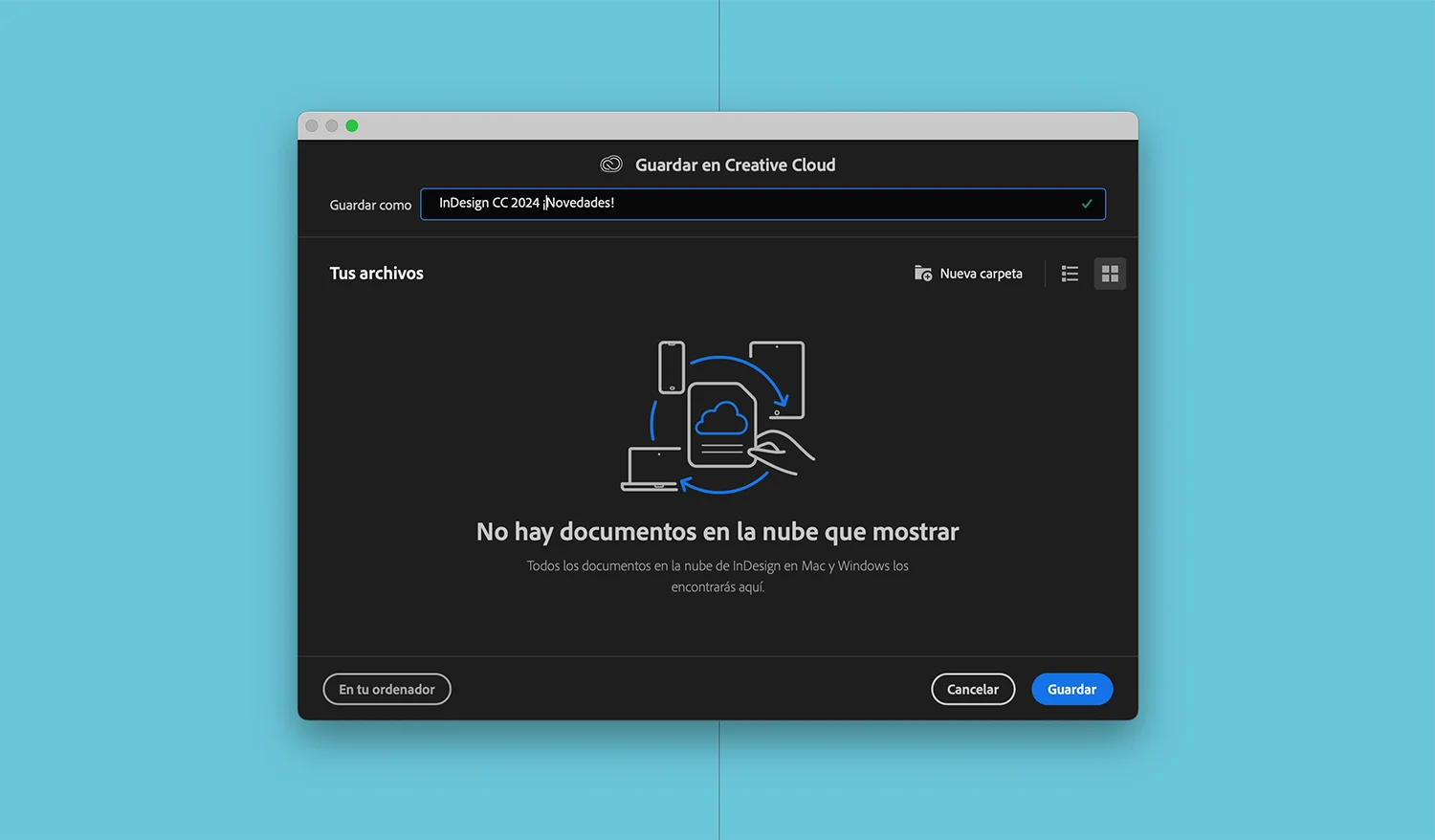Save the document with the Guardar button
This screenshot has height=840, width=1435.
1071,689
